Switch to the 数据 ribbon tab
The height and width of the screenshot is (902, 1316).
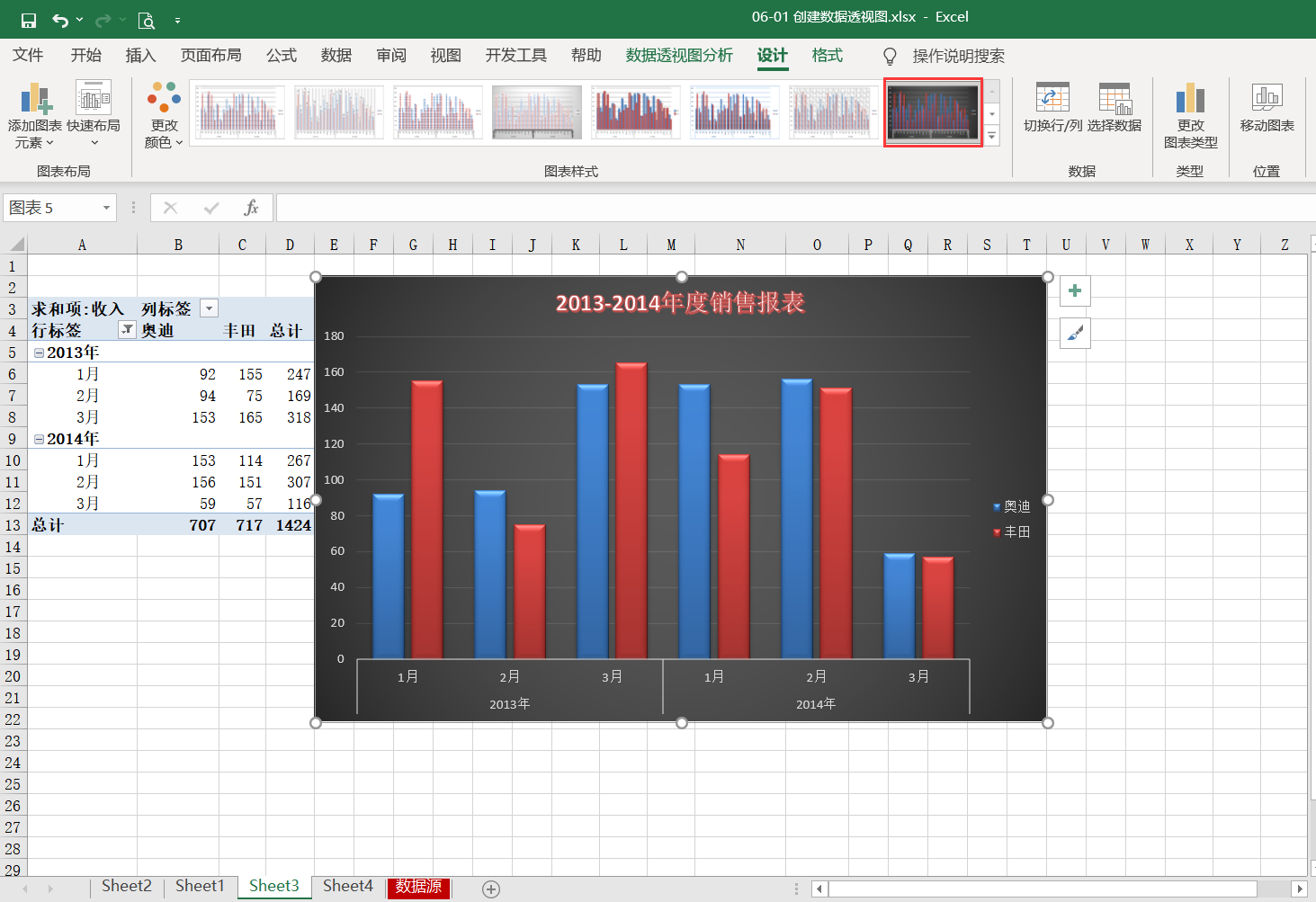pos(336,56)
